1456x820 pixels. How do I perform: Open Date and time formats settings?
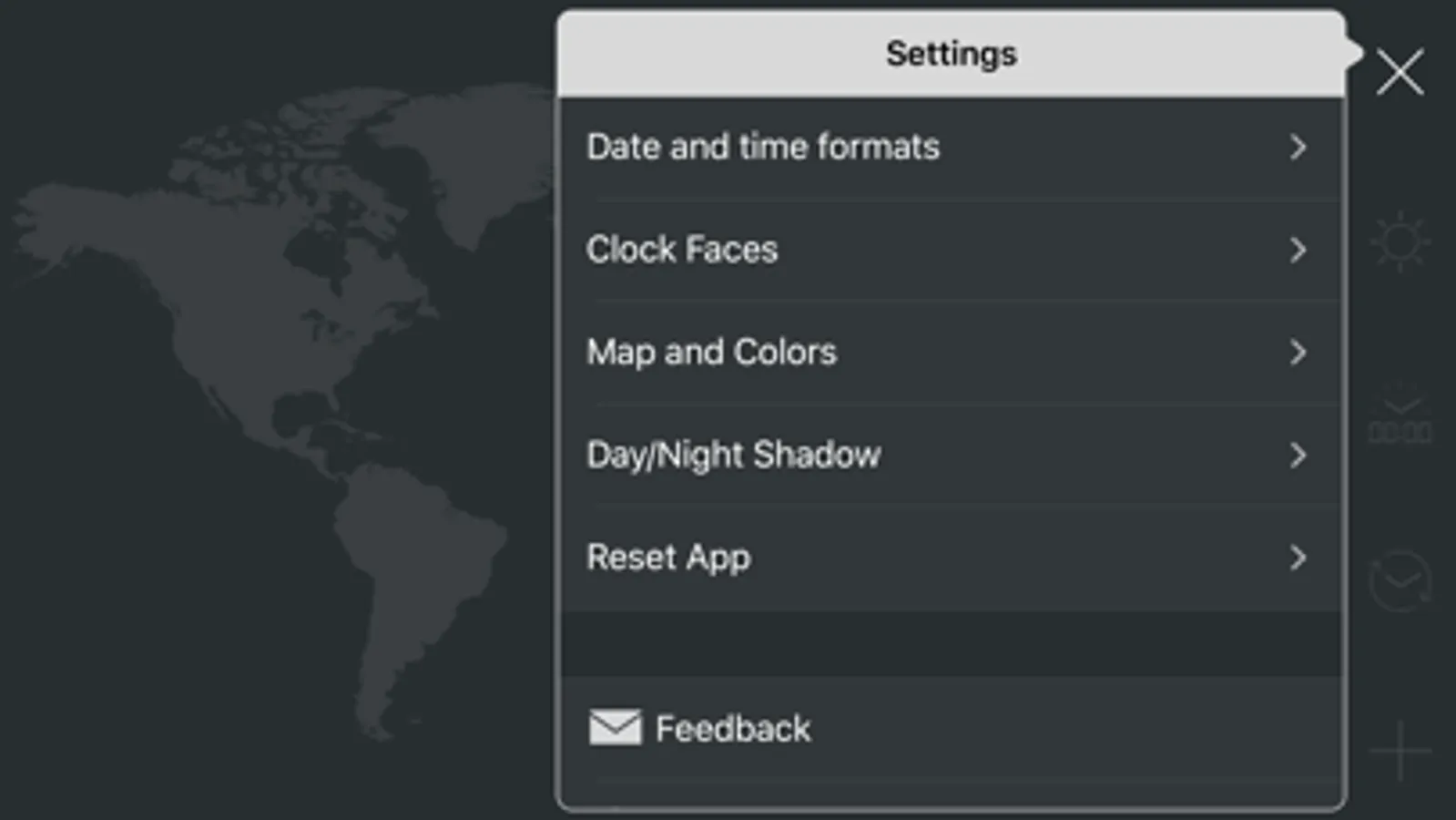(763, 148)
